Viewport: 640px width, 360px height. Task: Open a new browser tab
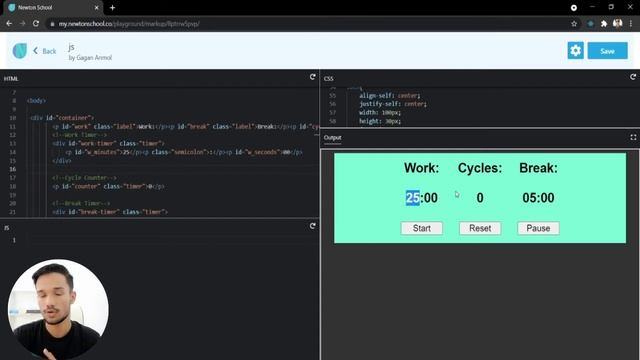click(x=112, y=7)
